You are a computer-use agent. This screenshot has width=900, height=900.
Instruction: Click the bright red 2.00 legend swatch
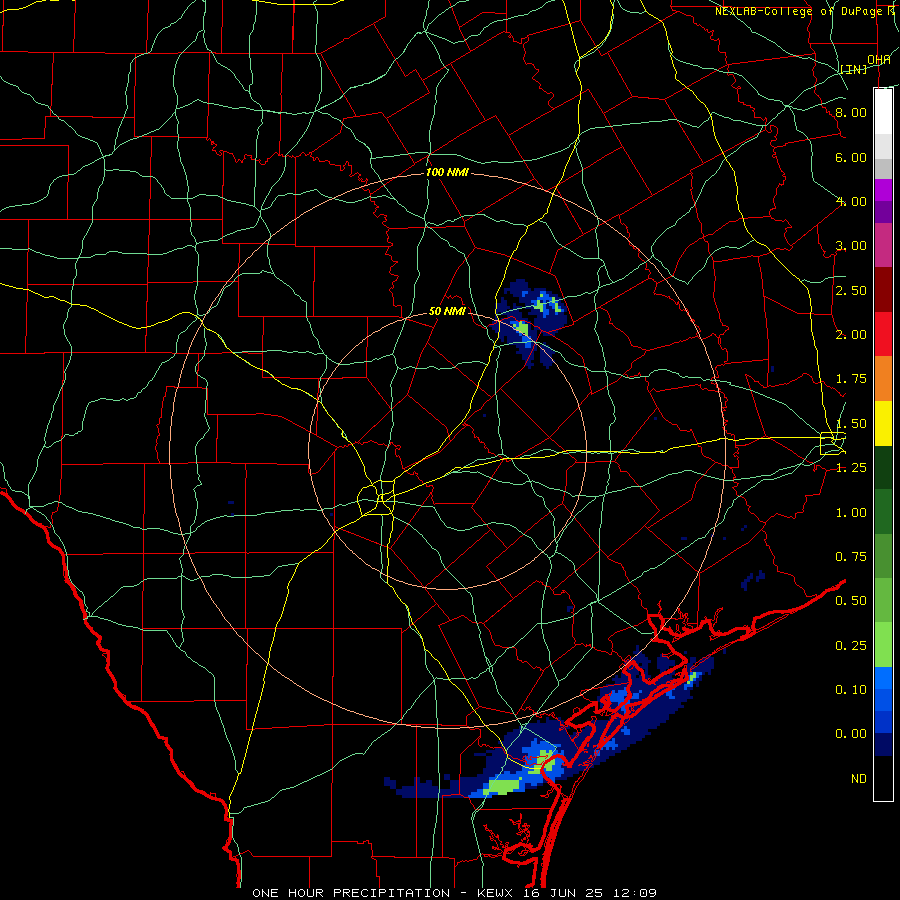click(883, 334)
